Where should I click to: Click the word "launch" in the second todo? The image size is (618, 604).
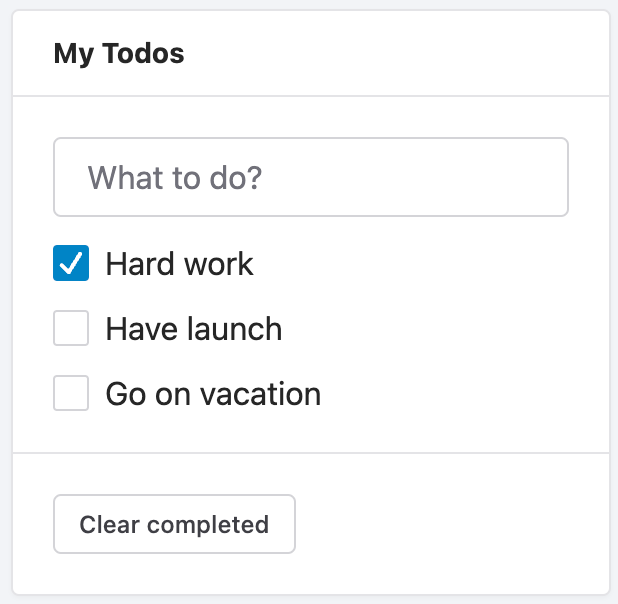click(x=237, y=329)
